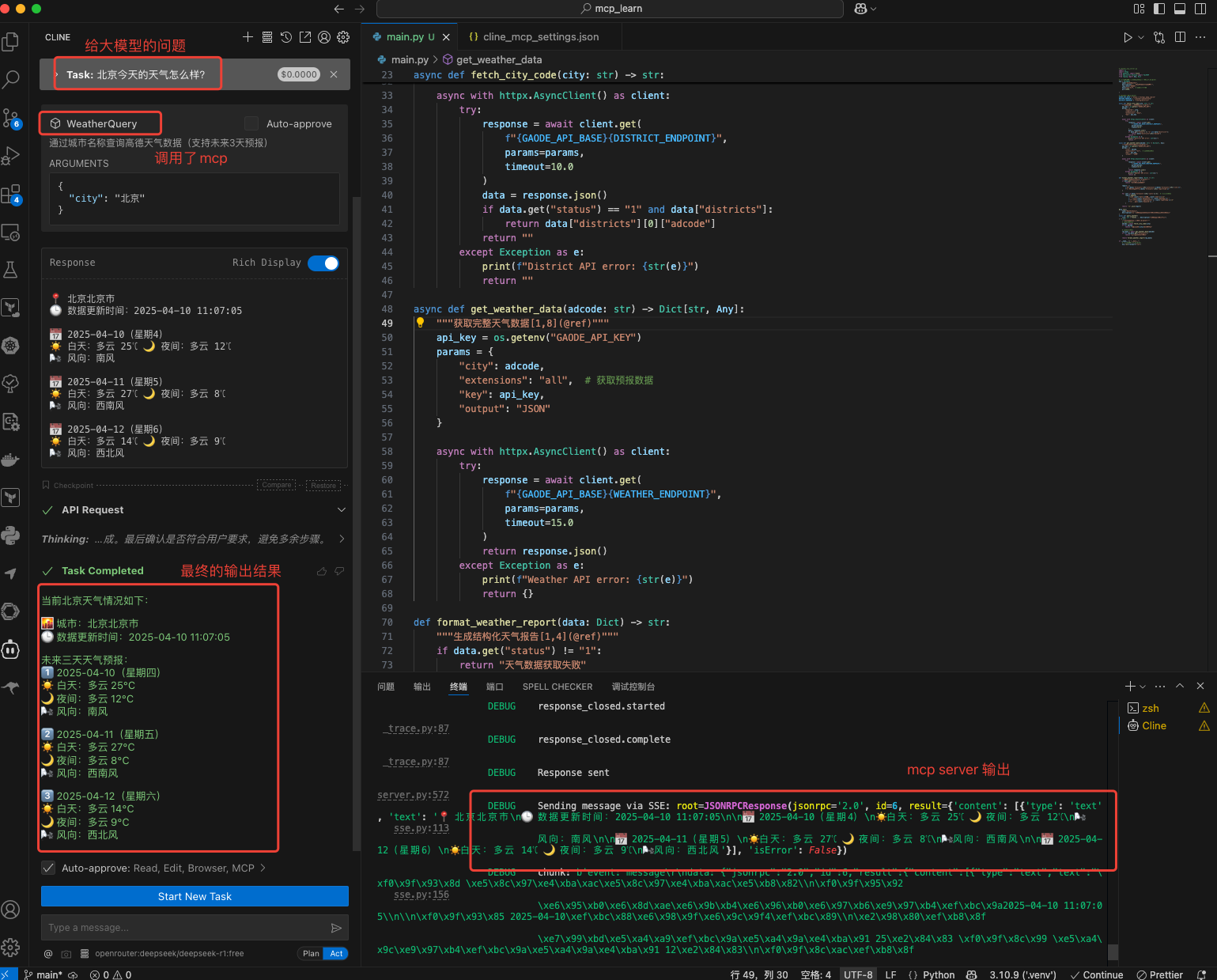Open Cline in editor pop-out icon
The height and width of the screenshot is (980, 1217).
point(305,37)
